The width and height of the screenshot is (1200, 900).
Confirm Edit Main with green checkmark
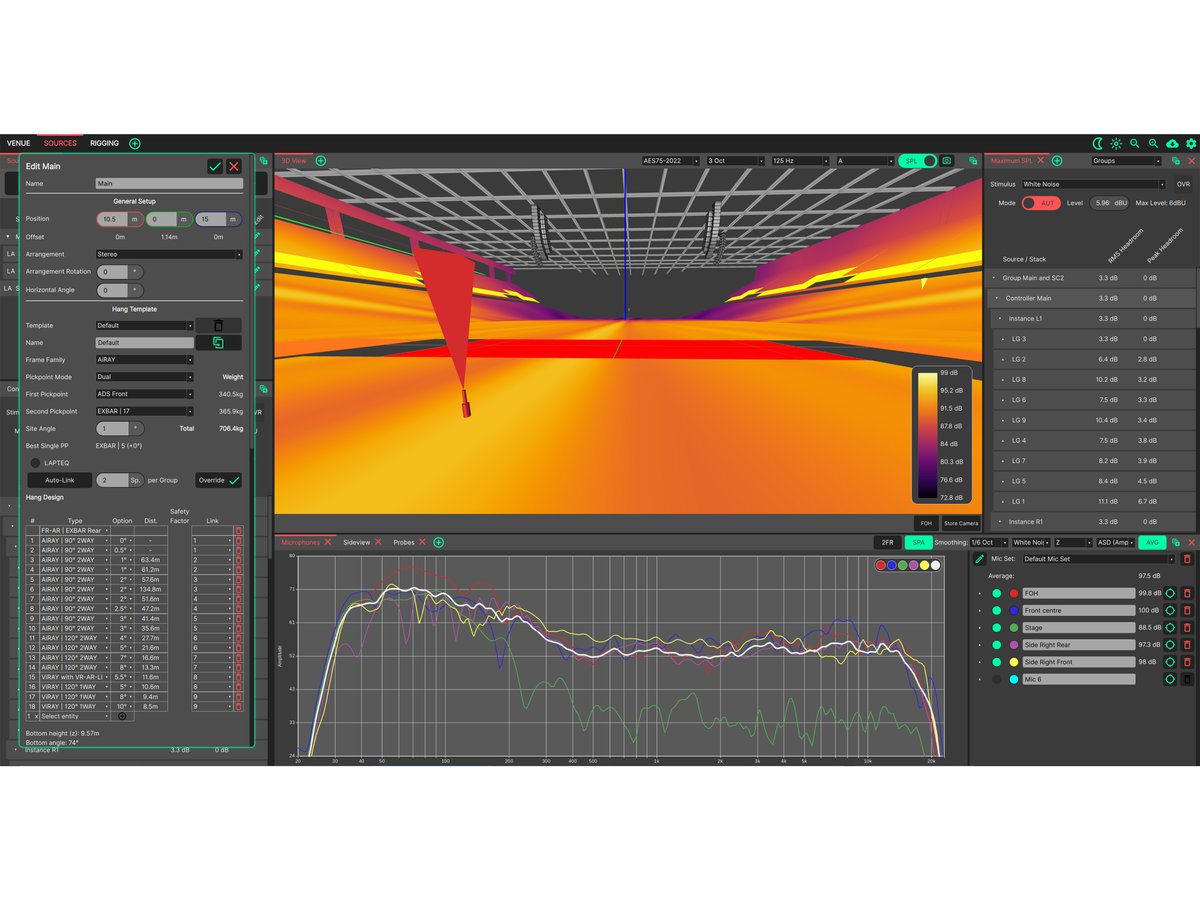pos(215,166)
